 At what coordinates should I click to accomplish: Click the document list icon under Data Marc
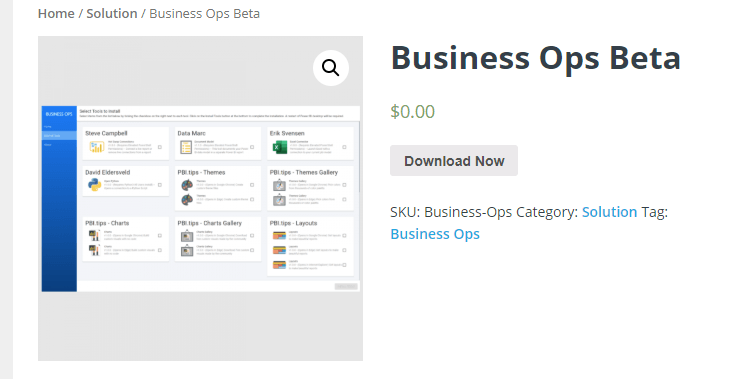pos(186,147)
